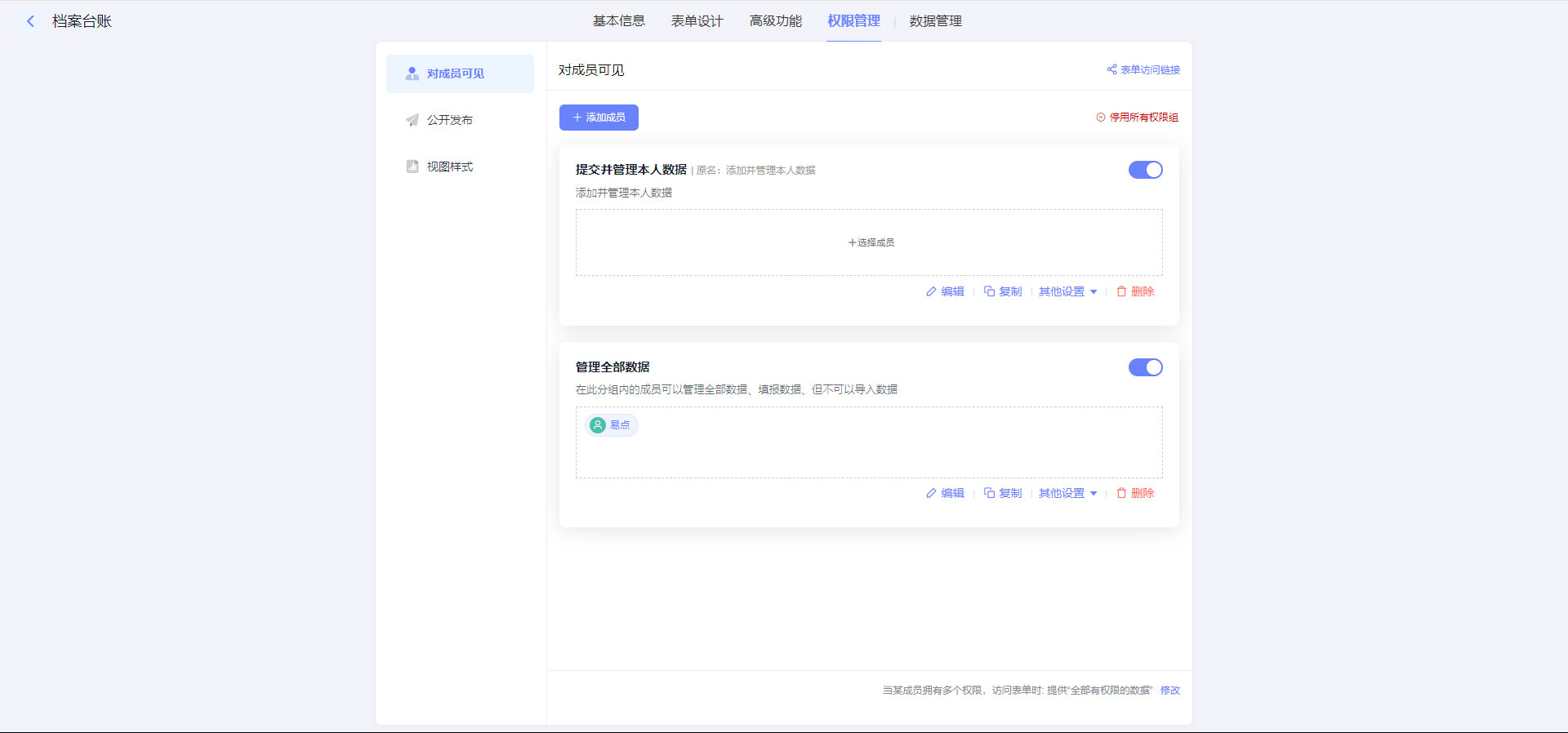Viewport: 1568px width, 733px height.
Task: Click the 停用所有权限组 stop icon
Action: pyautogui.click(x=1101, y=118)
